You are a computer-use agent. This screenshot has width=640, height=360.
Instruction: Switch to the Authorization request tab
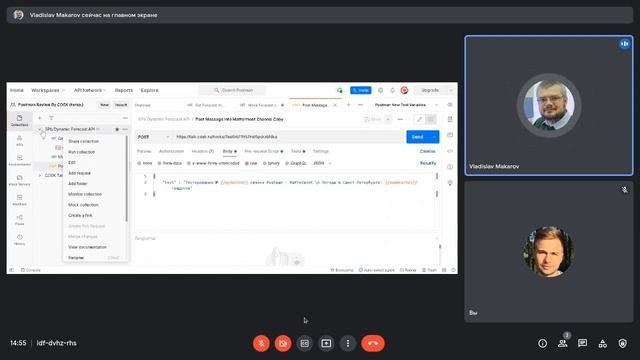171,151
